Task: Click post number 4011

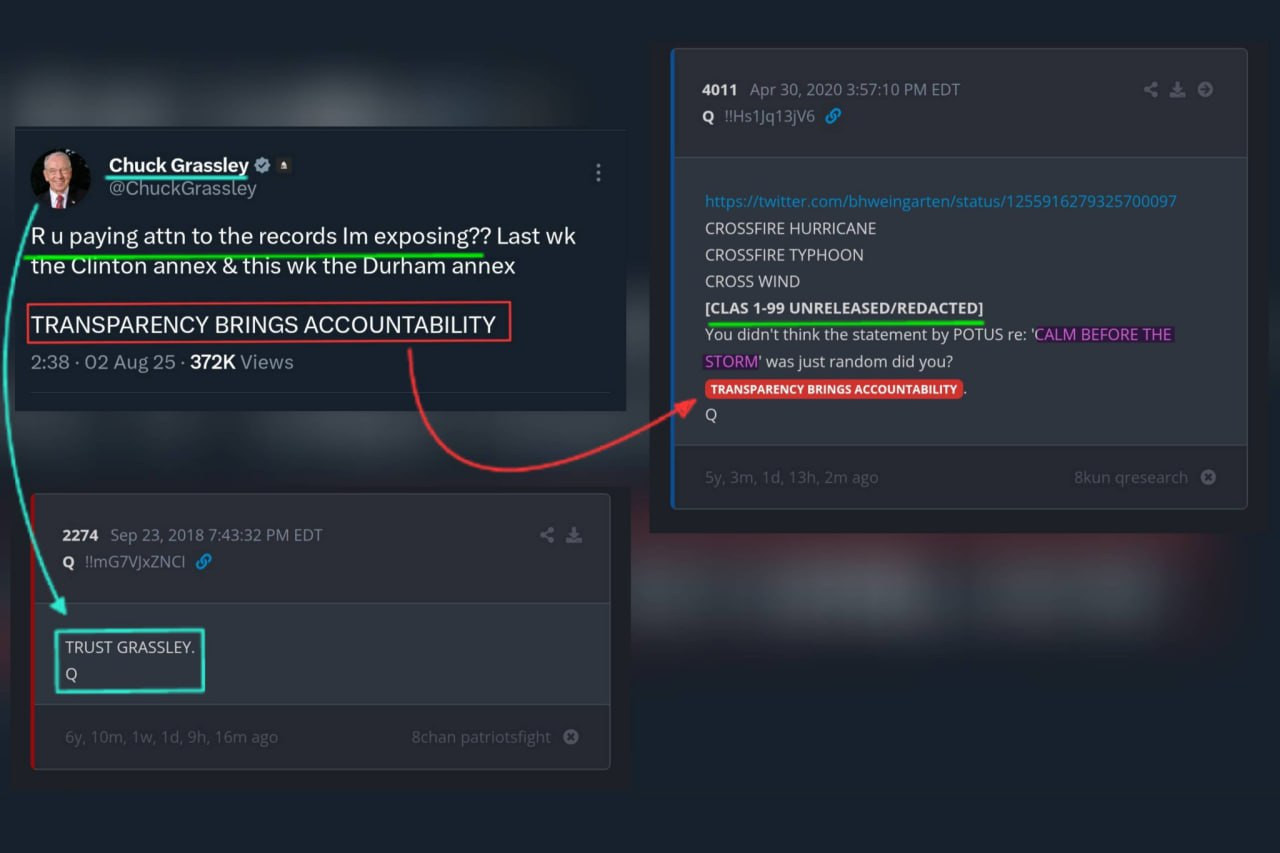Action: (720, 90)
